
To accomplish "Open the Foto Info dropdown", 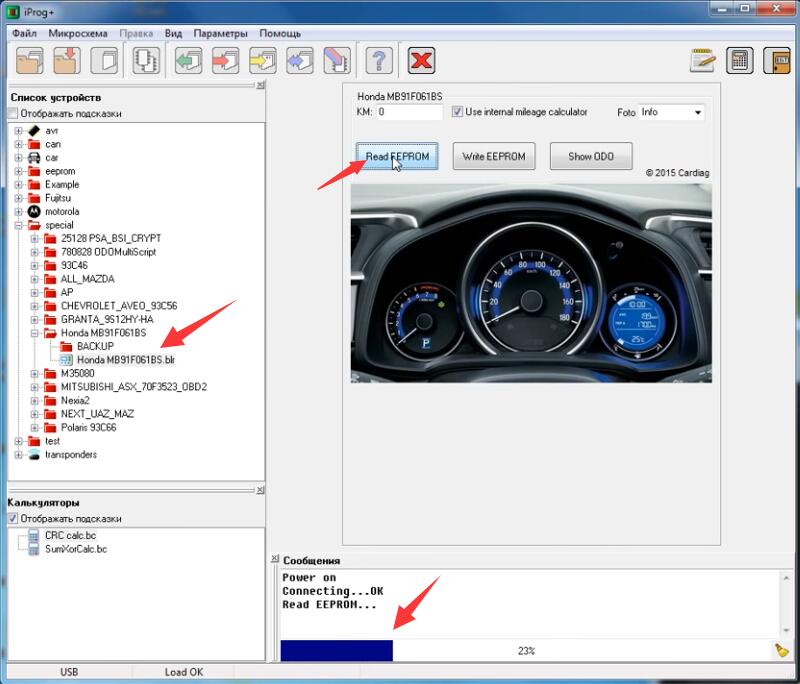I will [671, 112].
